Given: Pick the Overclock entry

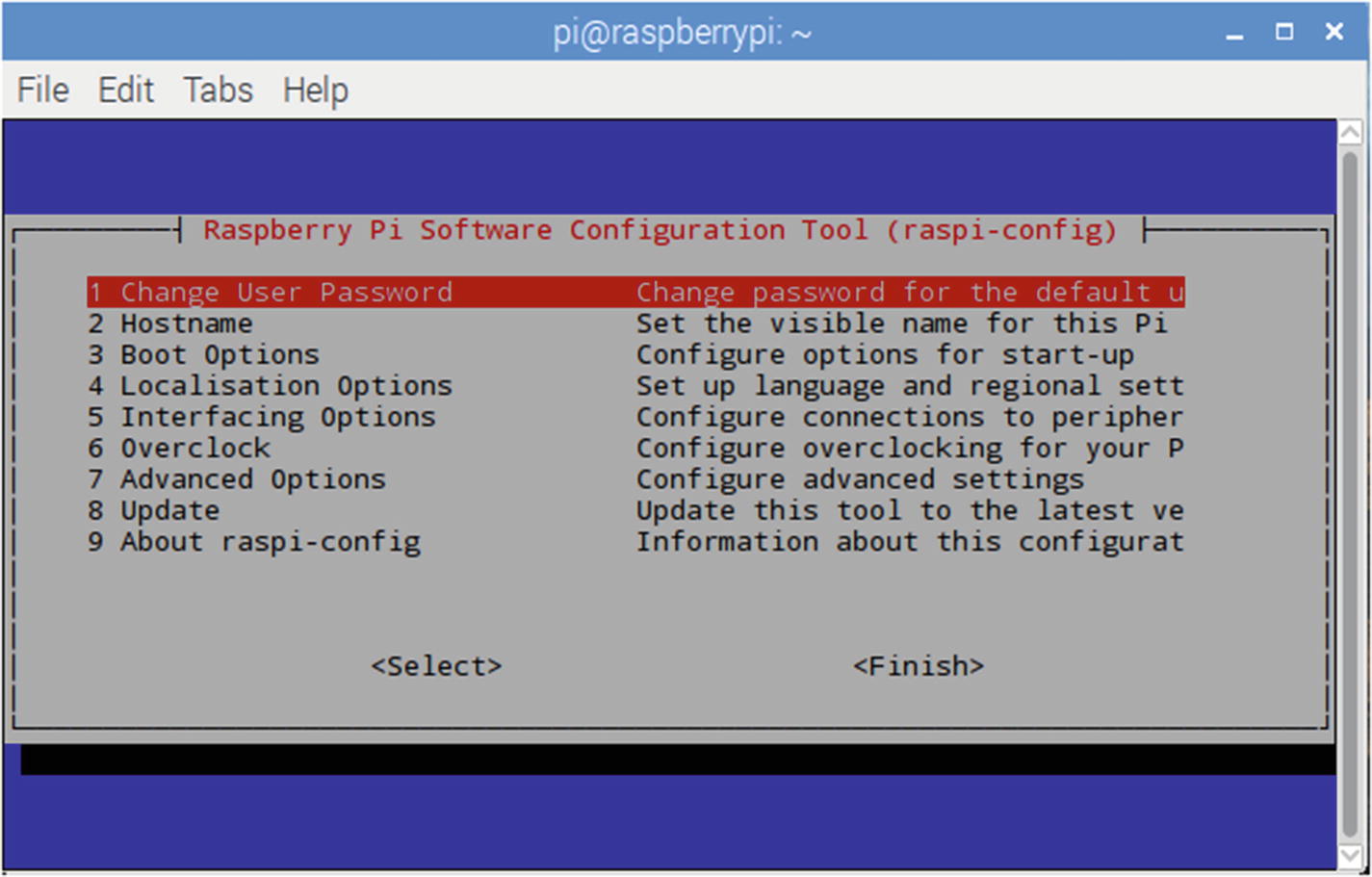Looking at the screenshot, I should (x=179, y=448).
